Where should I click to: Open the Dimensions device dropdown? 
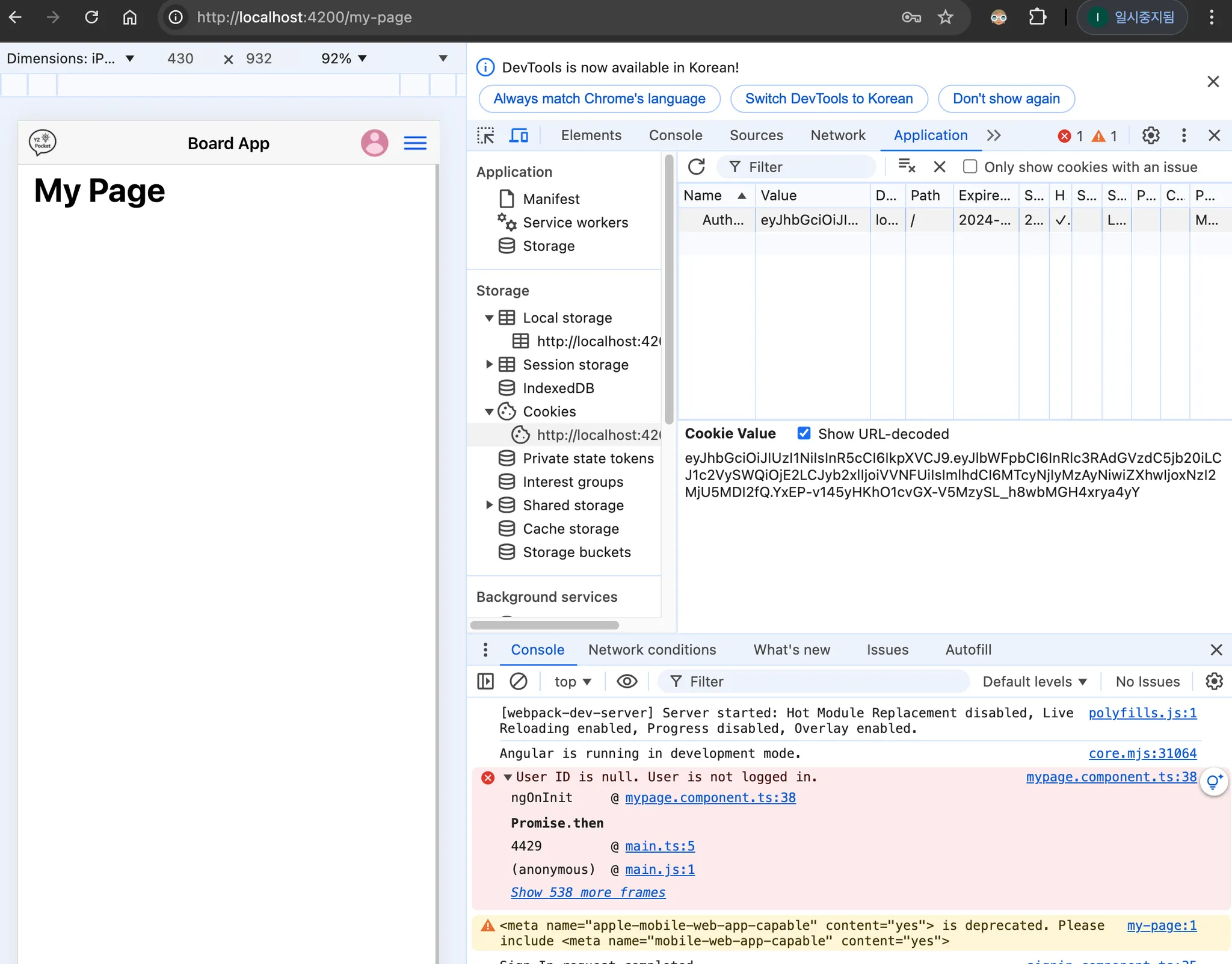click(x=70, y=58)
